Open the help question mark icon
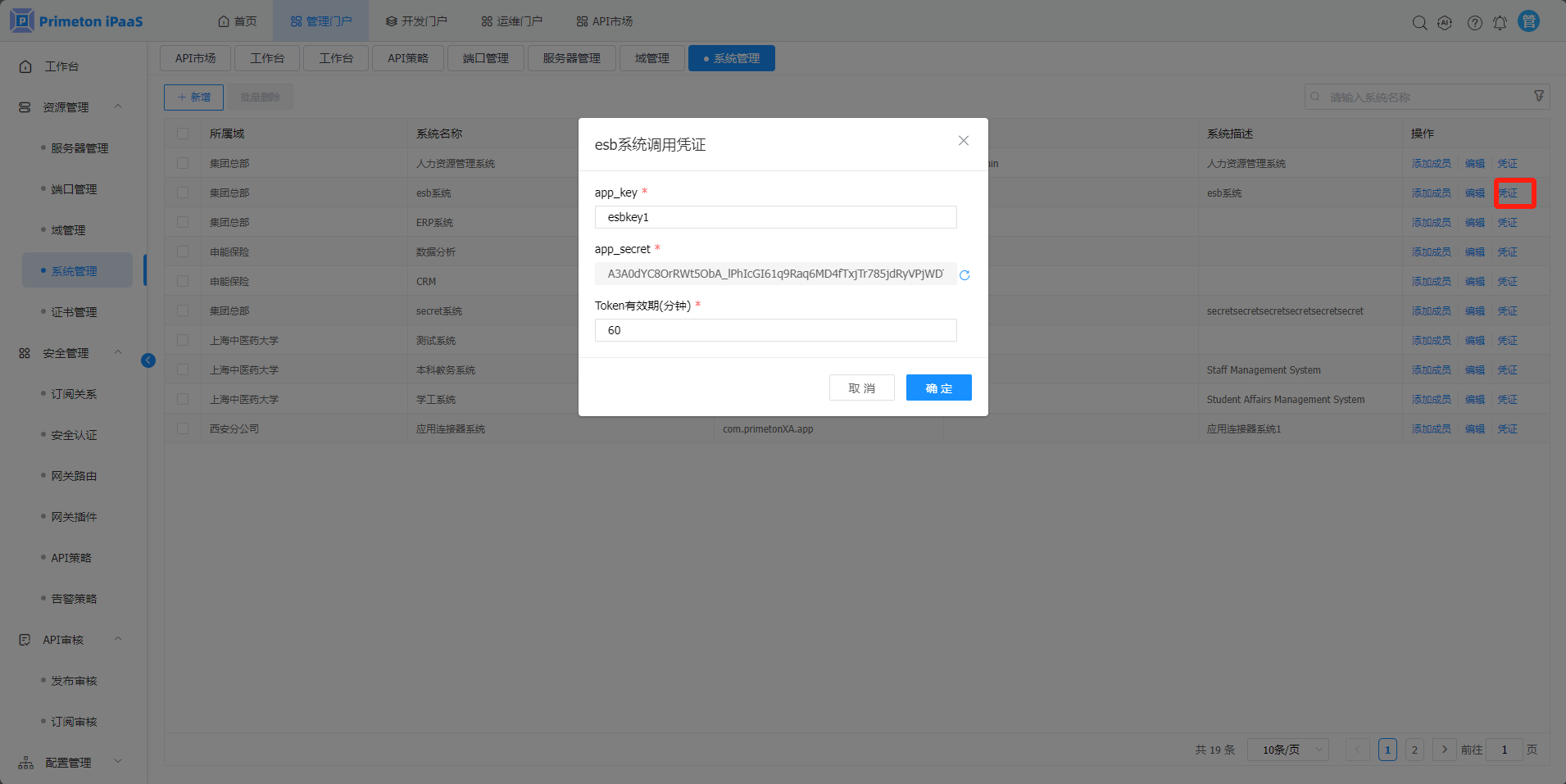Image resolution: width=1566 pixels, height=784 pixels. click(x=1474, y=23)
